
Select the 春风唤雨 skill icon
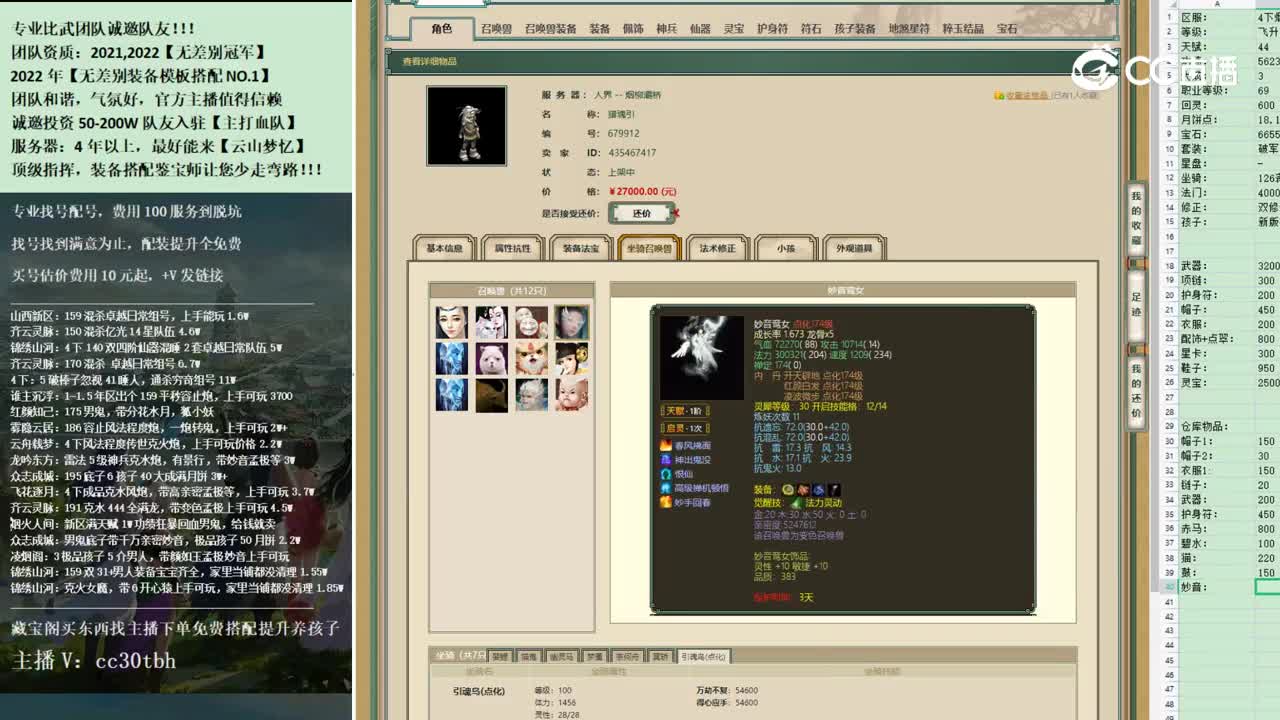tap(666, 446)
